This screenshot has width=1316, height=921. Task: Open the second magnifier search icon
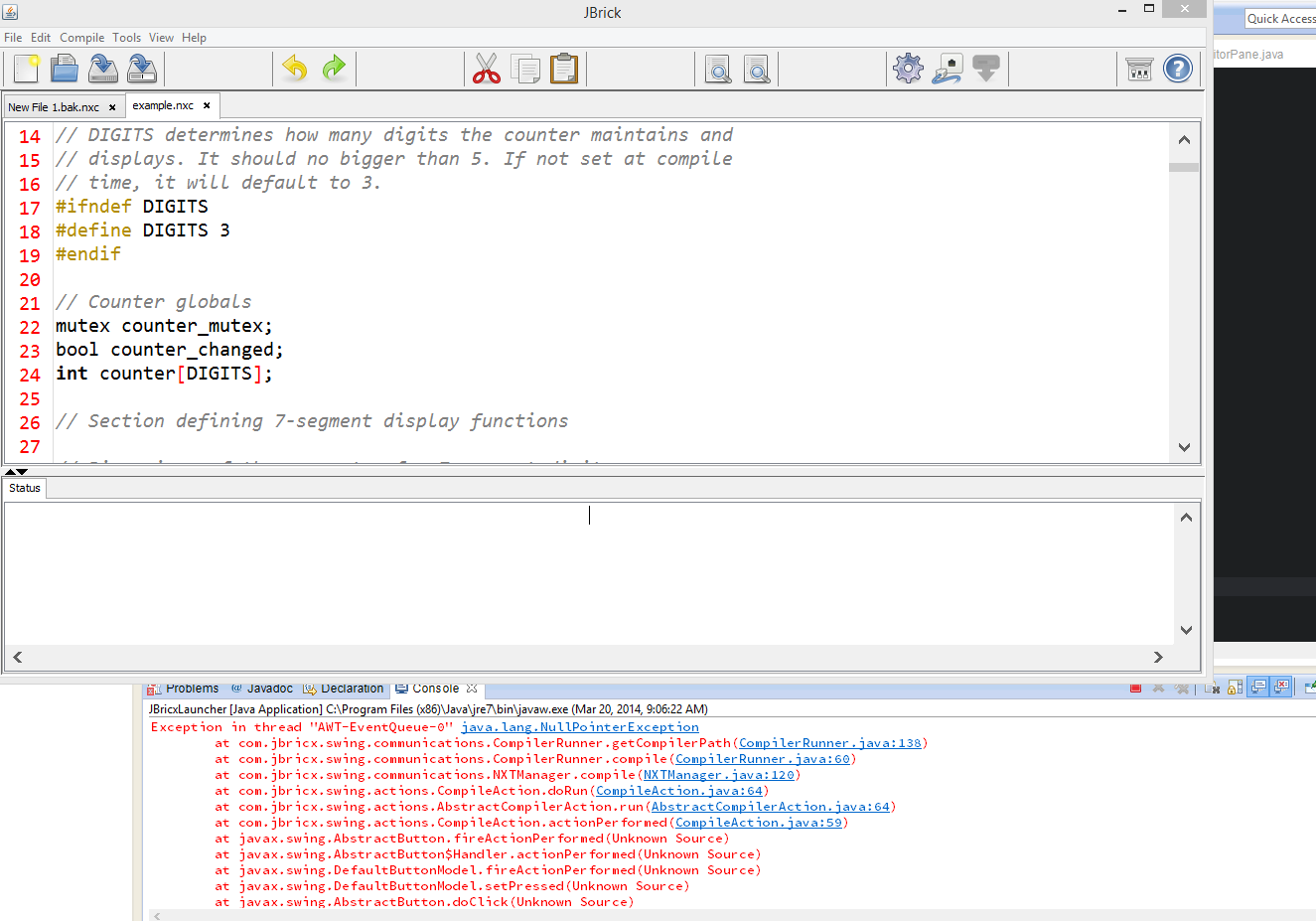(756, 69)
